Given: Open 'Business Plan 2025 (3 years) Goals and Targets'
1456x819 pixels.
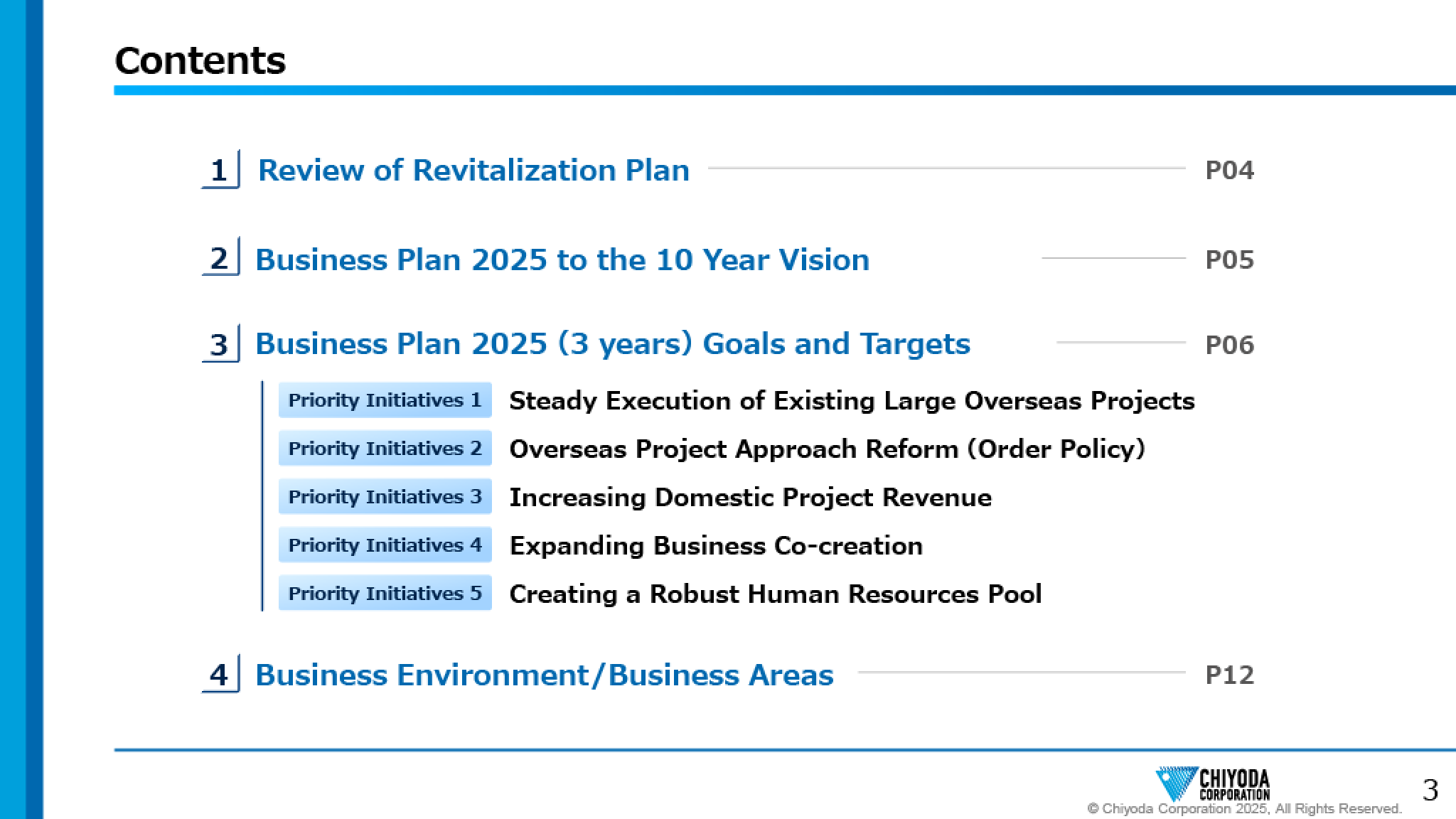Looking at the screenshot, I should pyautogui.click(x=613, y=344).
